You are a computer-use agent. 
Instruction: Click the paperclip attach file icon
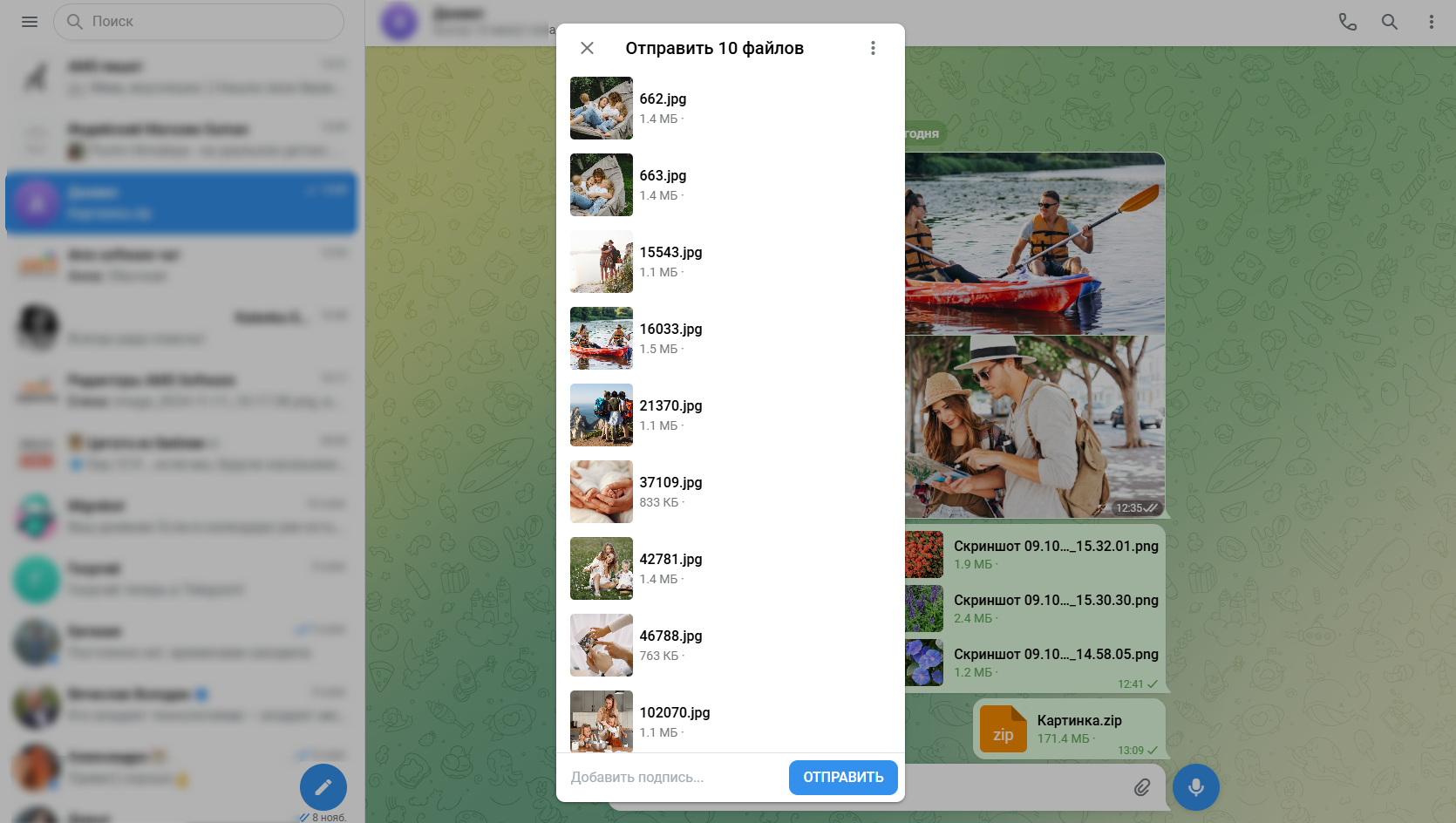pos(1142,787)
